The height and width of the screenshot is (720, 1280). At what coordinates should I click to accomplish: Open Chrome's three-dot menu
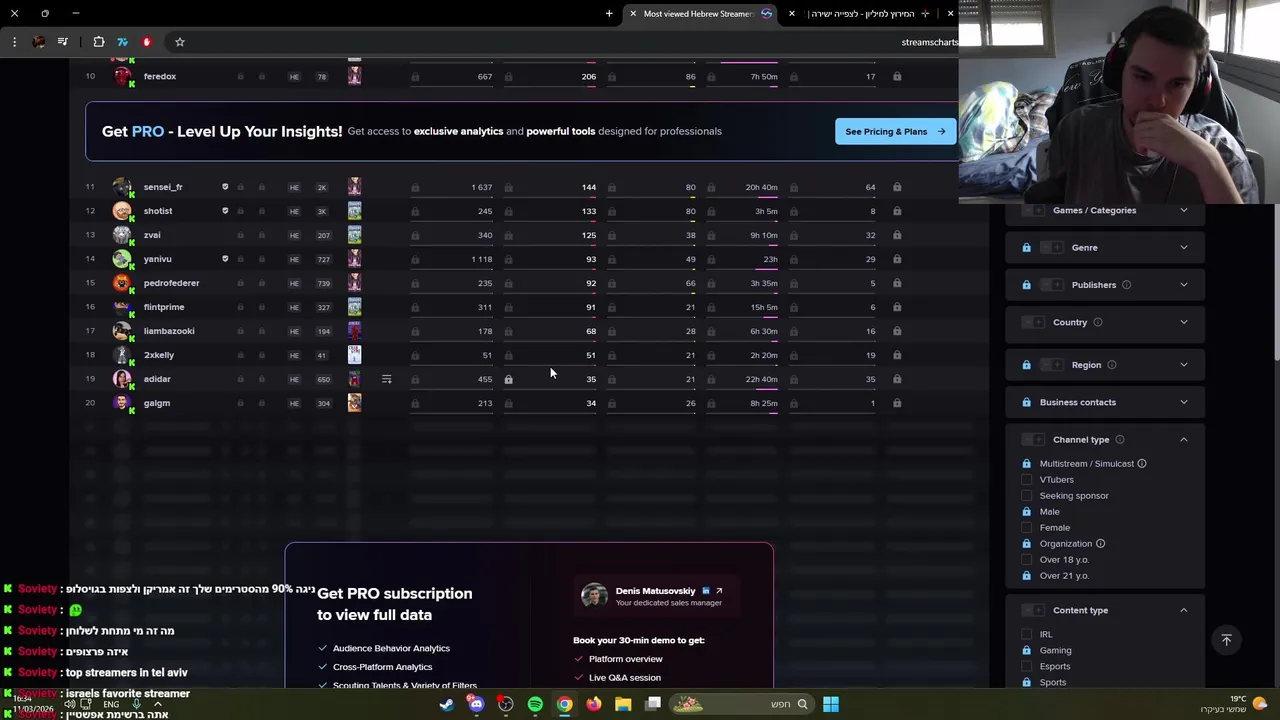tap(14, 42)
